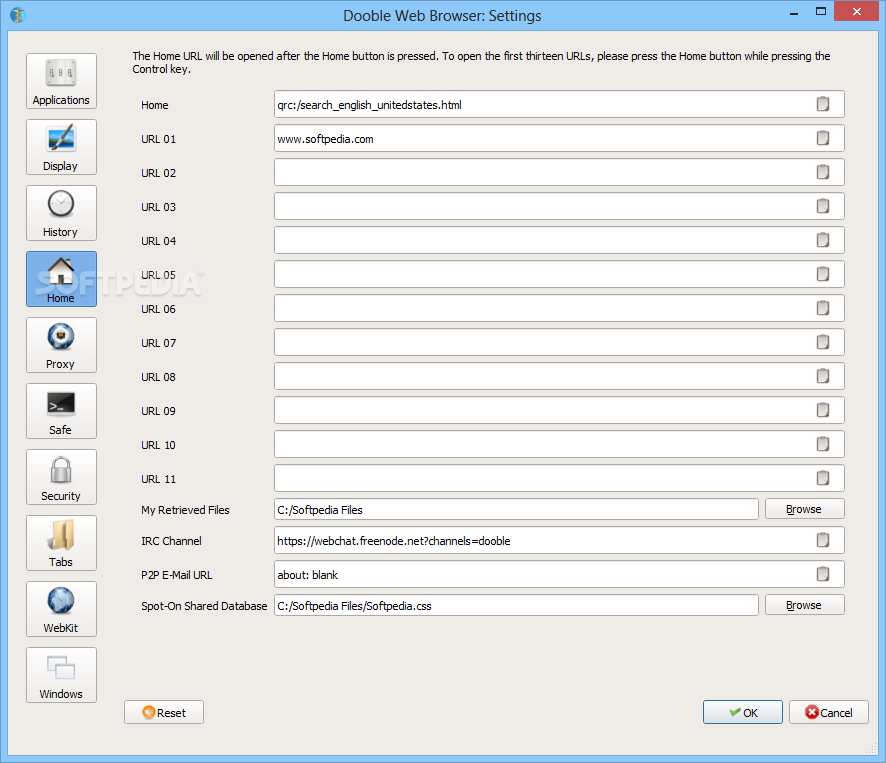Click the paste icon in URL 05 field
Image resolution: width=886 pixels, height=763 pixels.
pyautogui.click(x=823, y=274)
